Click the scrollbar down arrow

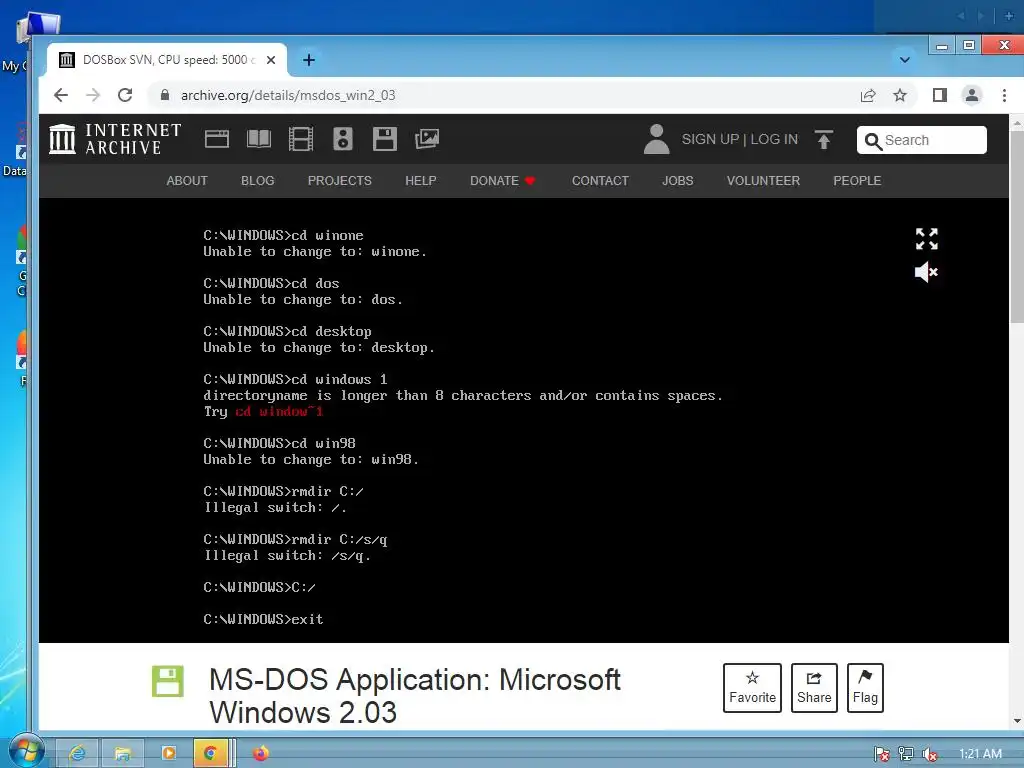(1017, 722)
